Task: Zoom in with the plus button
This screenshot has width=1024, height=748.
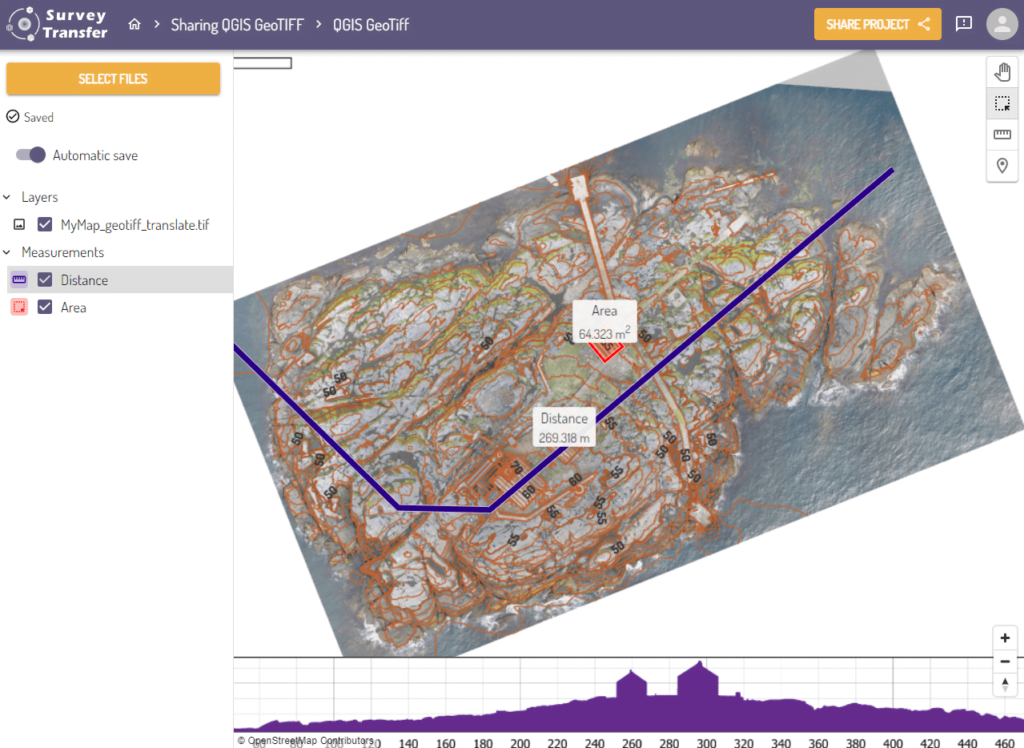Action: coord(1005,638)
